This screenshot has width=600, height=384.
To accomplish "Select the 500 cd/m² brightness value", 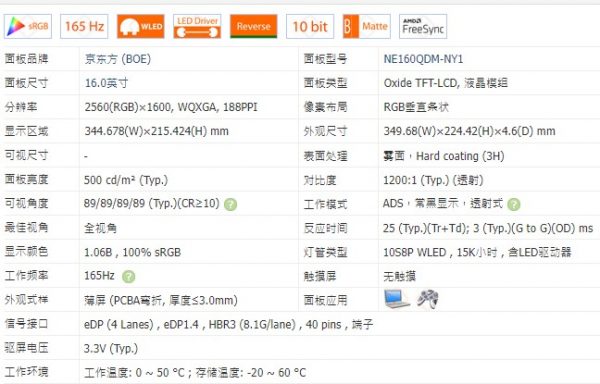I will coord(126,180).
